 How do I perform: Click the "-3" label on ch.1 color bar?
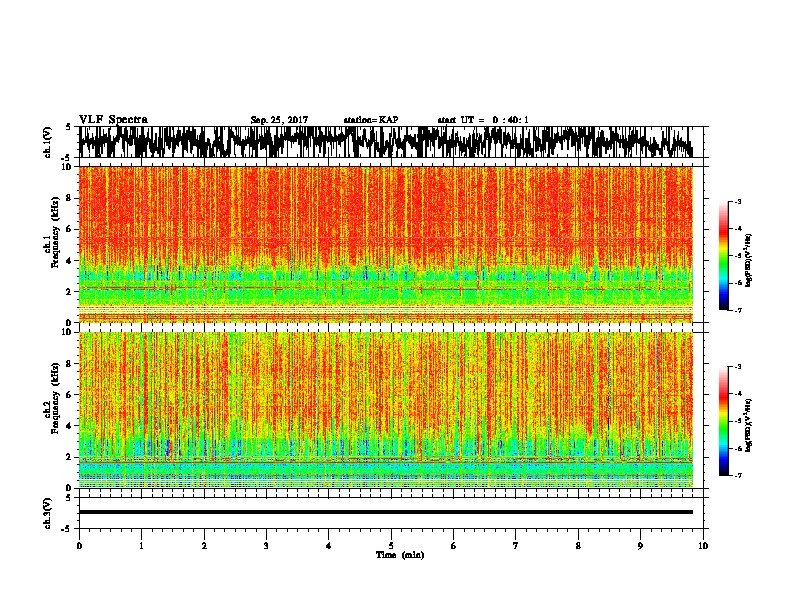pyautogui.click(x=737, y=201)
